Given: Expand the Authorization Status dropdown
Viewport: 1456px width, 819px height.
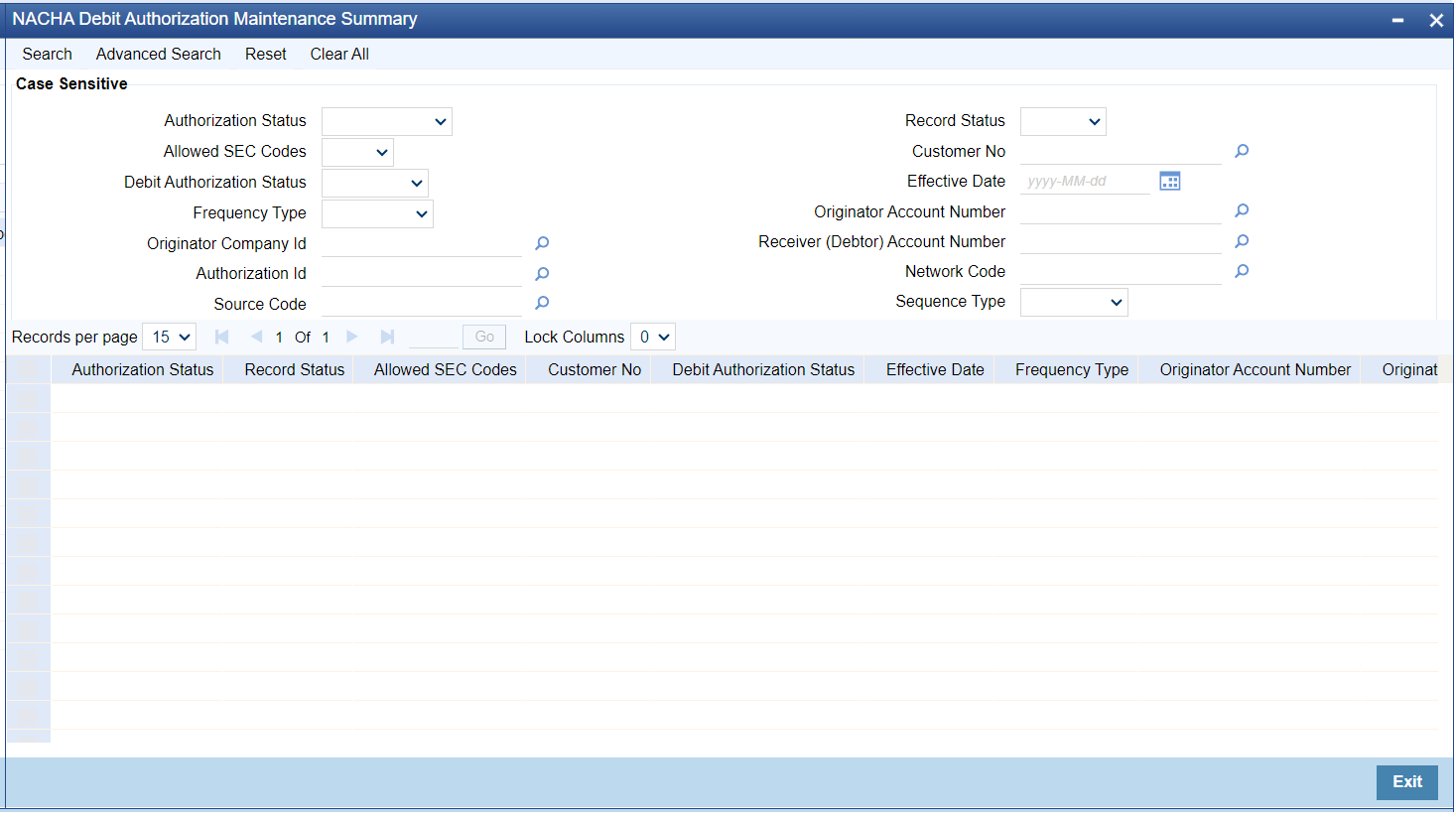Looking at the screenshot, I should [387, 121].
